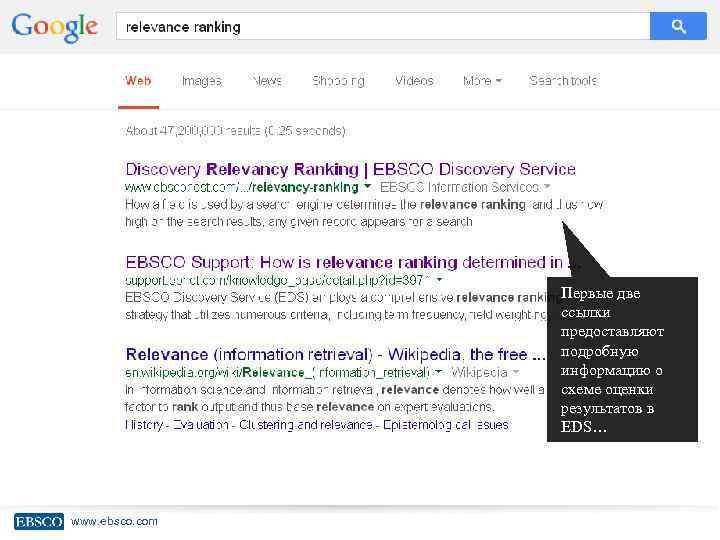Viewport: 720px width, 540px height.
Task: Select the Web tab
Action: 138,81
